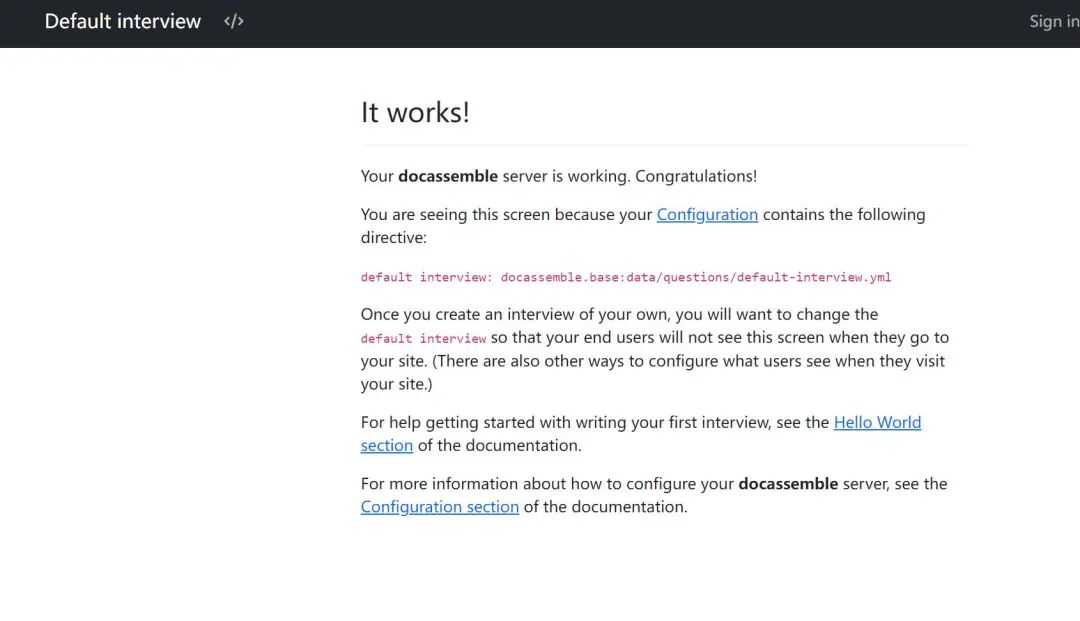This screenshot has height=621, width=1080.
Task: Click the default-interview.yml directive code line
Action: point(625,277)
